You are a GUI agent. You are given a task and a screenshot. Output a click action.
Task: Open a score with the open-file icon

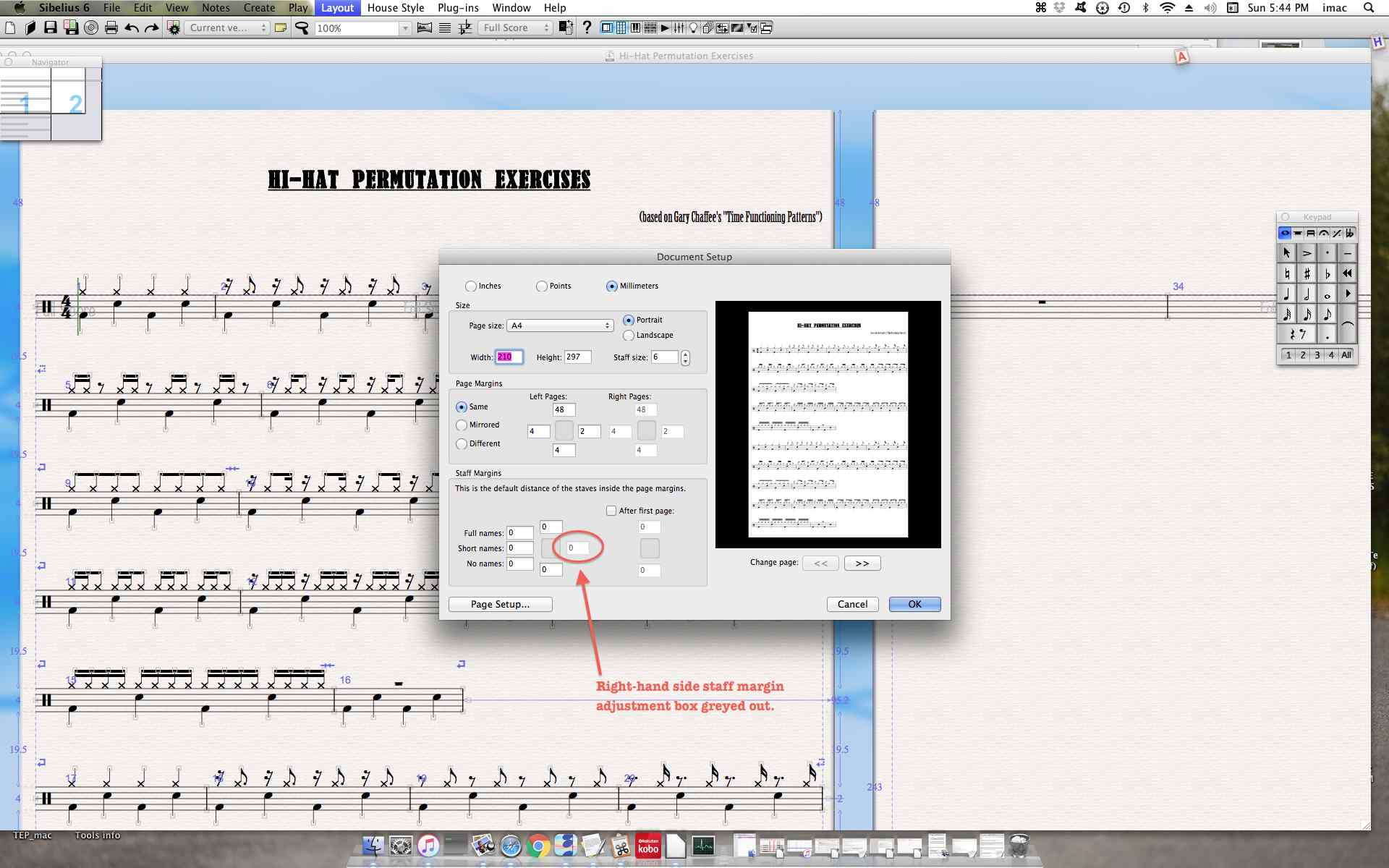point(30,27)
